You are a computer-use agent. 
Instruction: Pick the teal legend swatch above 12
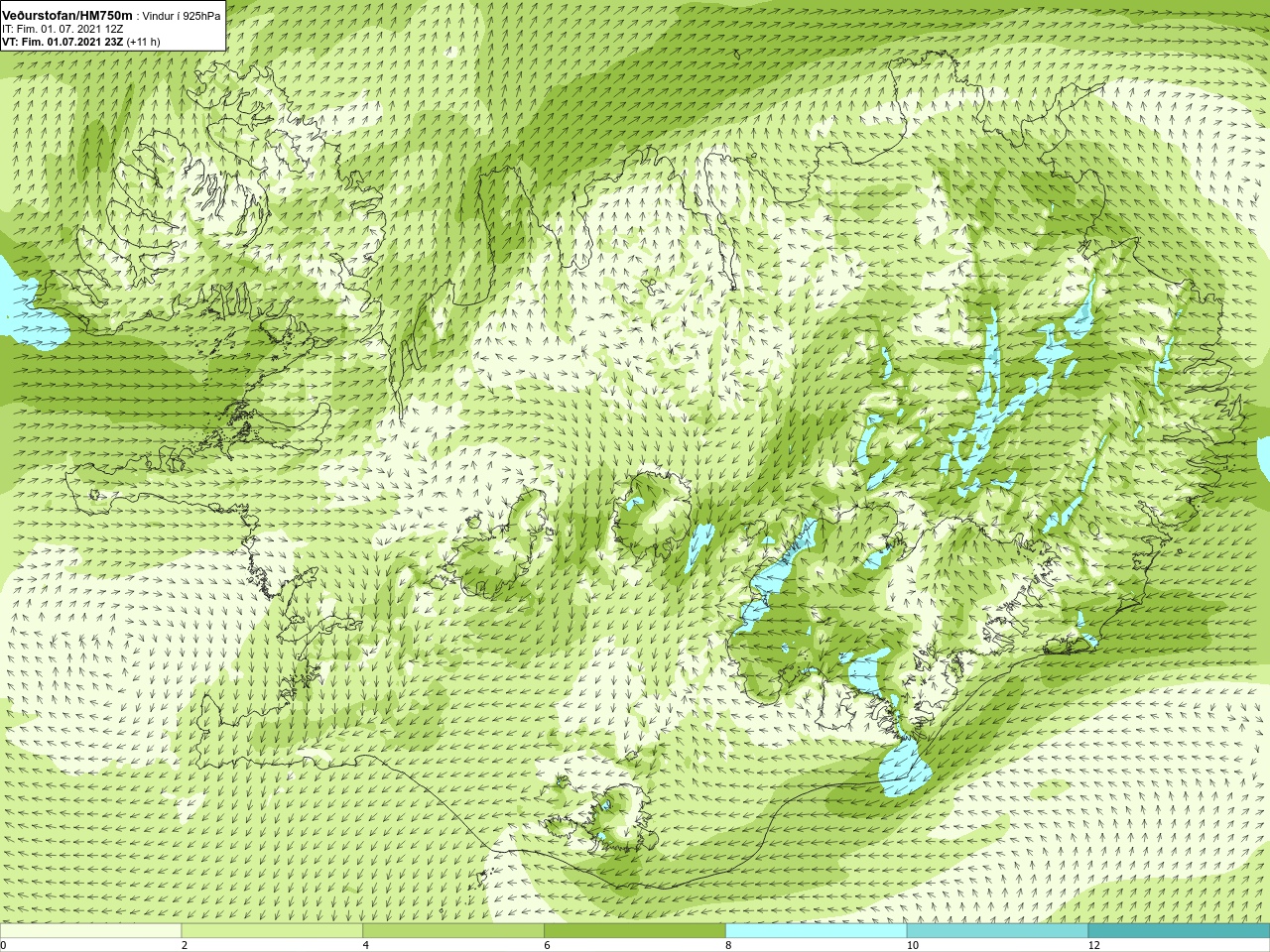(1179, 931)
